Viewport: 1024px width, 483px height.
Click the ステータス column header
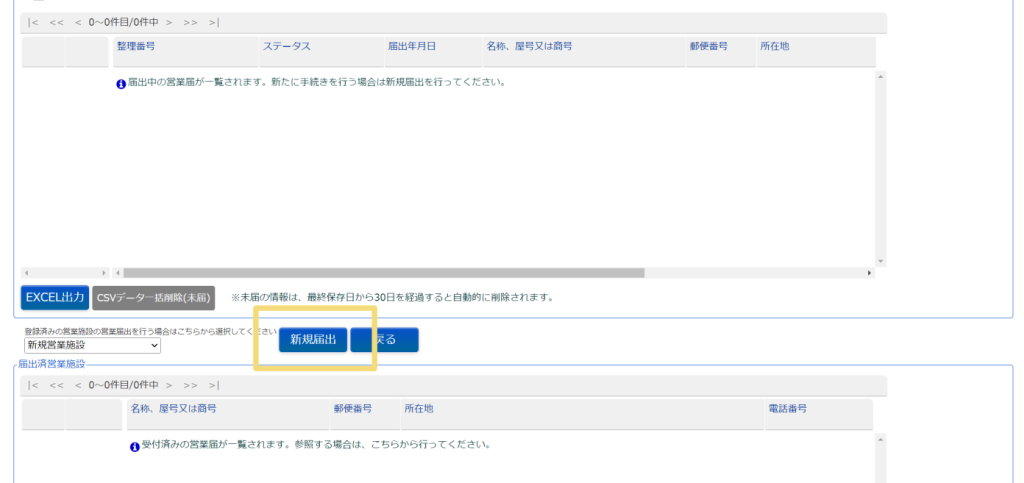(x=286, y=47)
